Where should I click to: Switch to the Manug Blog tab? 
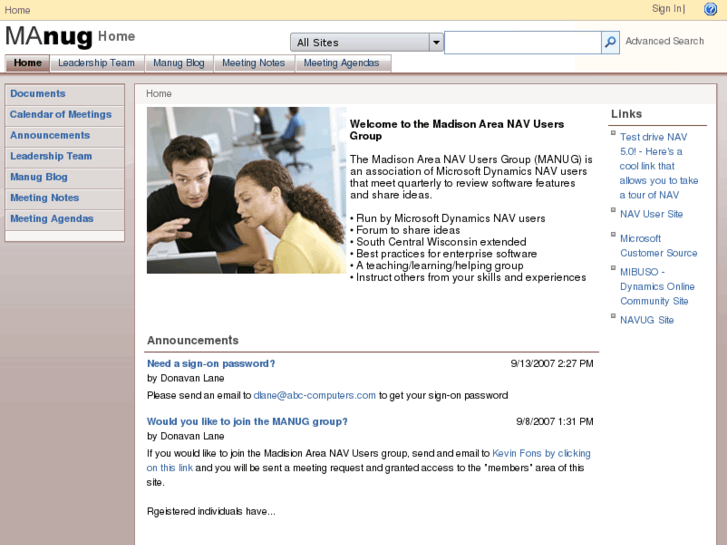coord(179,63)
